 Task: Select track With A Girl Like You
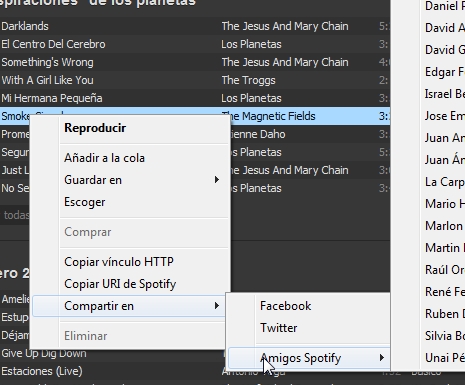pos(47,80)
